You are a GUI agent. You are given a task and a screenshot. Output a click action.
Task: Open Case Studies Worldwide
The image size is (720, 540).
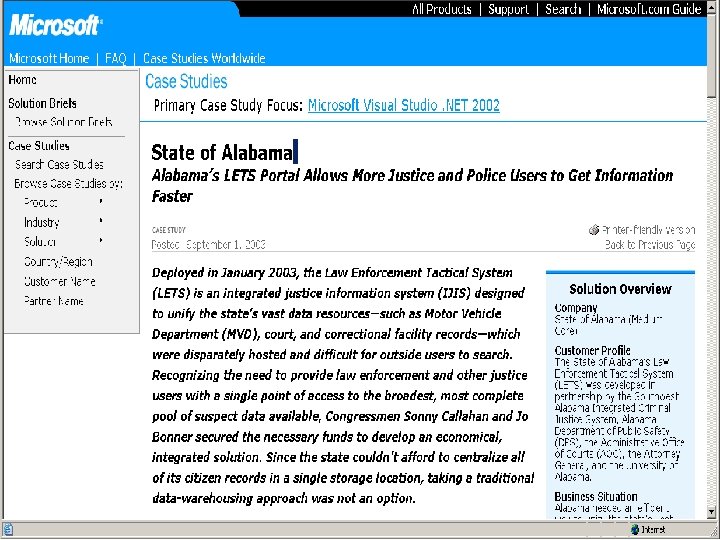tap(204, 58)
